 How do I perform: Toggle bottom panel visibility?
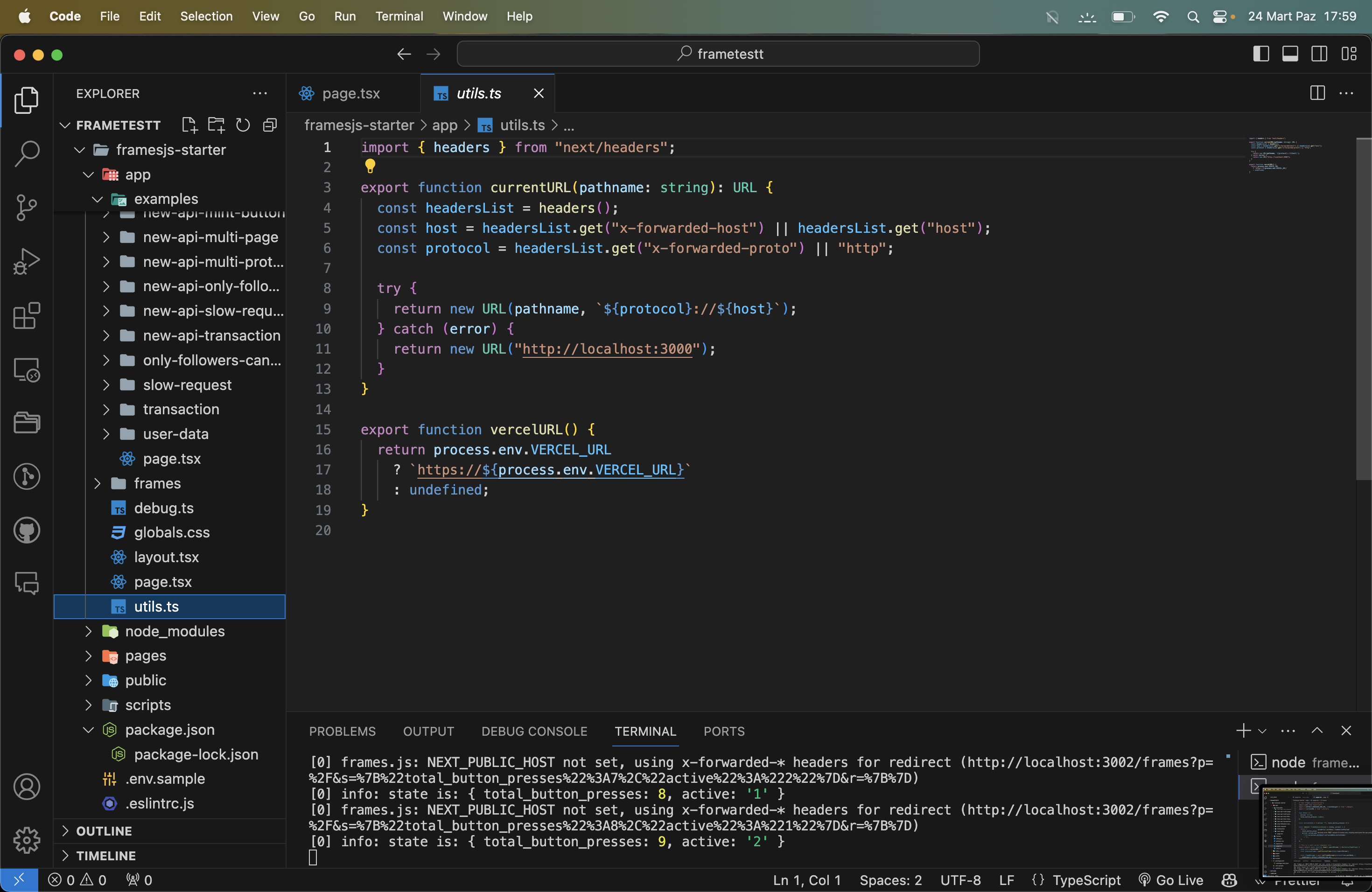click(x=1290, y=54)
